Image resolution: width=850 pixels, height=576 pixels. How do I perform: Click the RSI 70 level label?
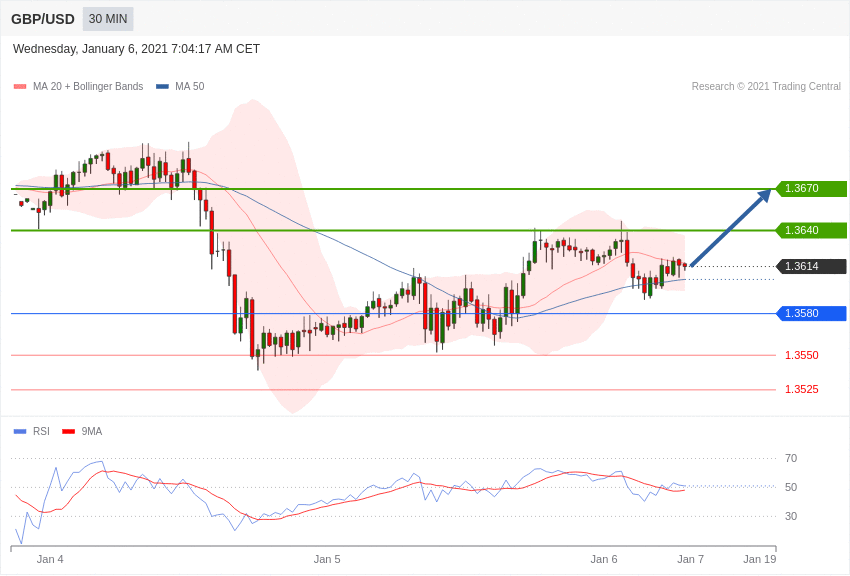pos(791,458)
